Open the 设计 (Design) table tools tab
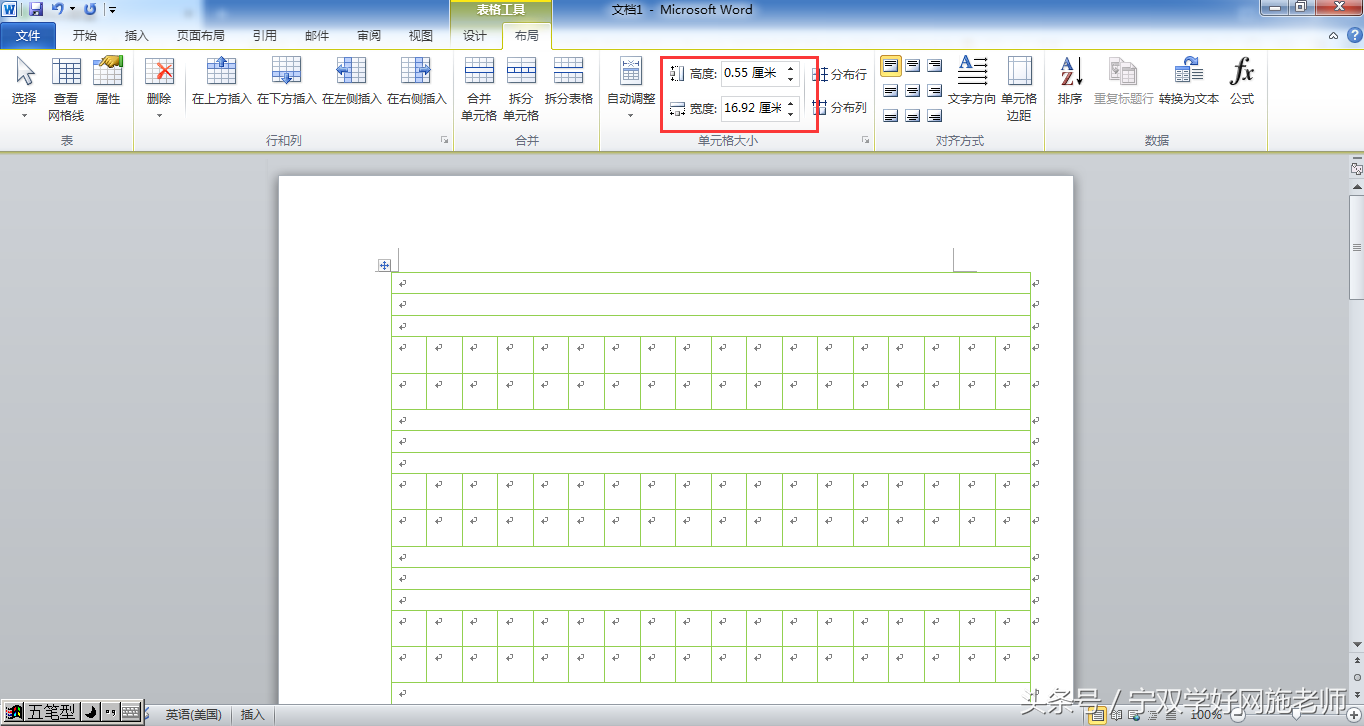The width and height of the screenshot is (1364, 726). tap(475, 36)
